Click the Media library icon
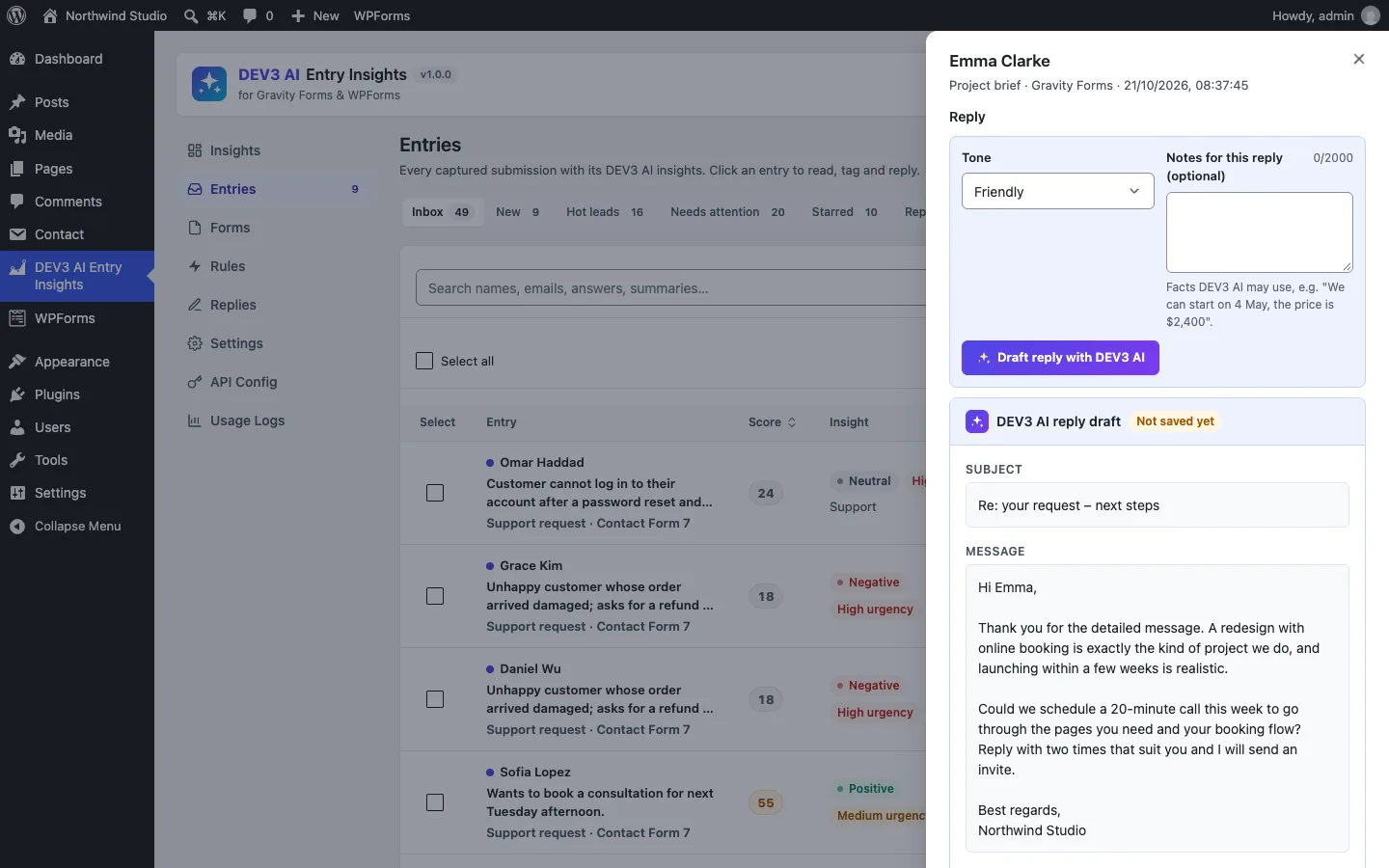Image resolution: width=1389 pixels, height=868 pixels. click(x=17, y=135)
